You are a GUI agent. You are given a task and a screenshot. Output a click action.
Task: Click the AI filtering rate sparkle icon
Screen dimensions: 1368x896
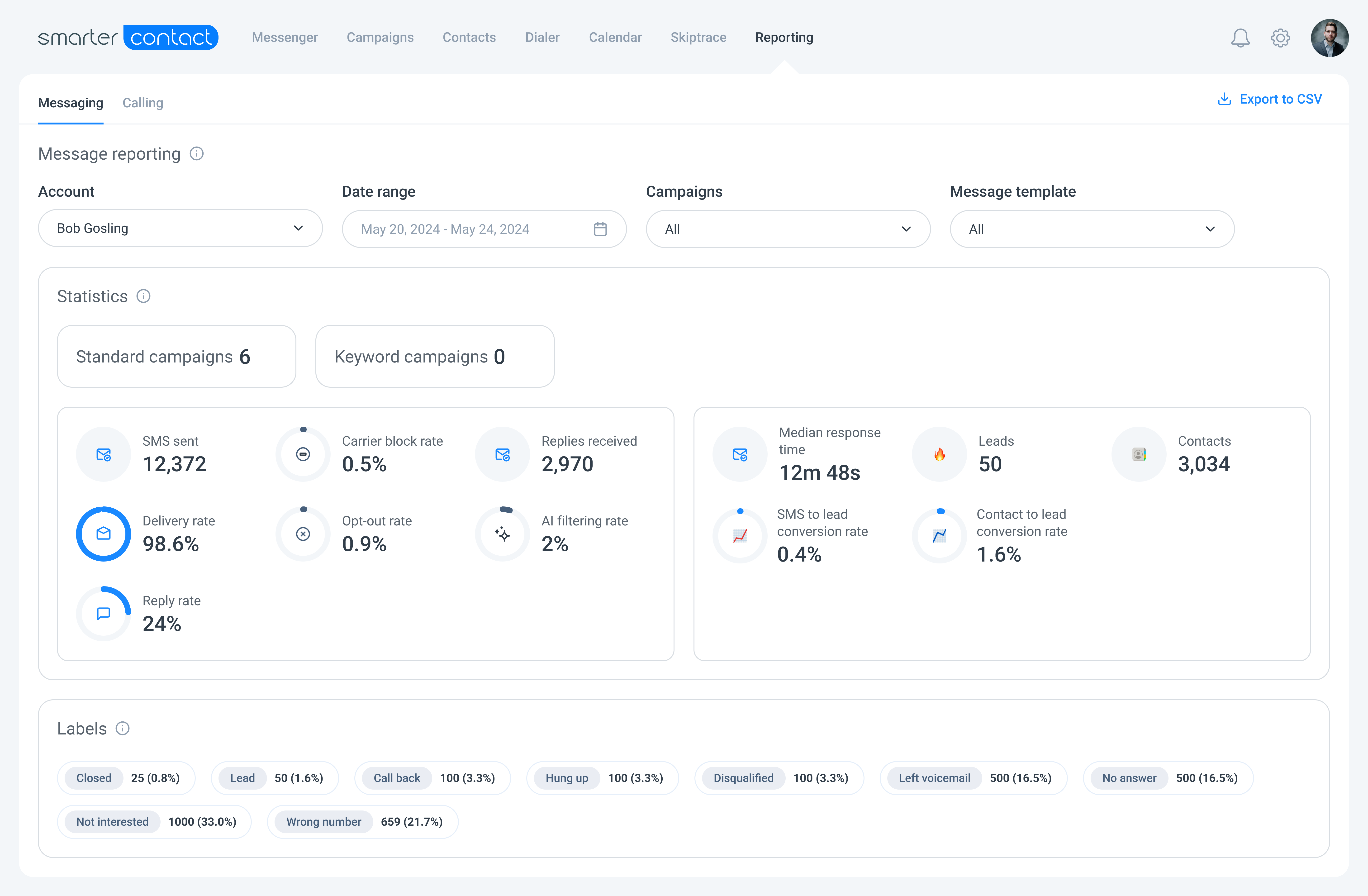(x=502, y=534)
